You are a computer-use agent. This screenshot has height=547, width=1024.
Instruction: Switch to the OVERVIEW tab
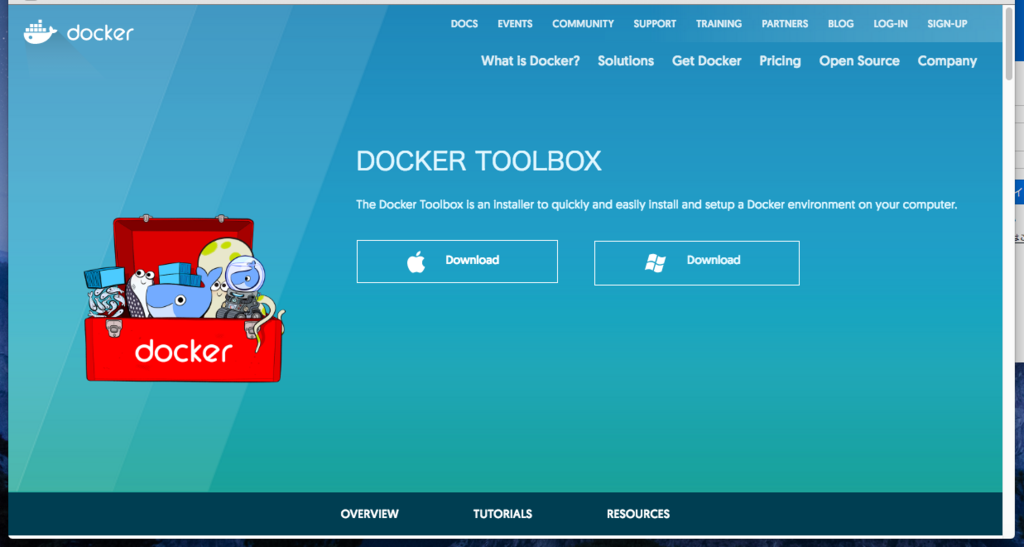(x=370, y=514)
